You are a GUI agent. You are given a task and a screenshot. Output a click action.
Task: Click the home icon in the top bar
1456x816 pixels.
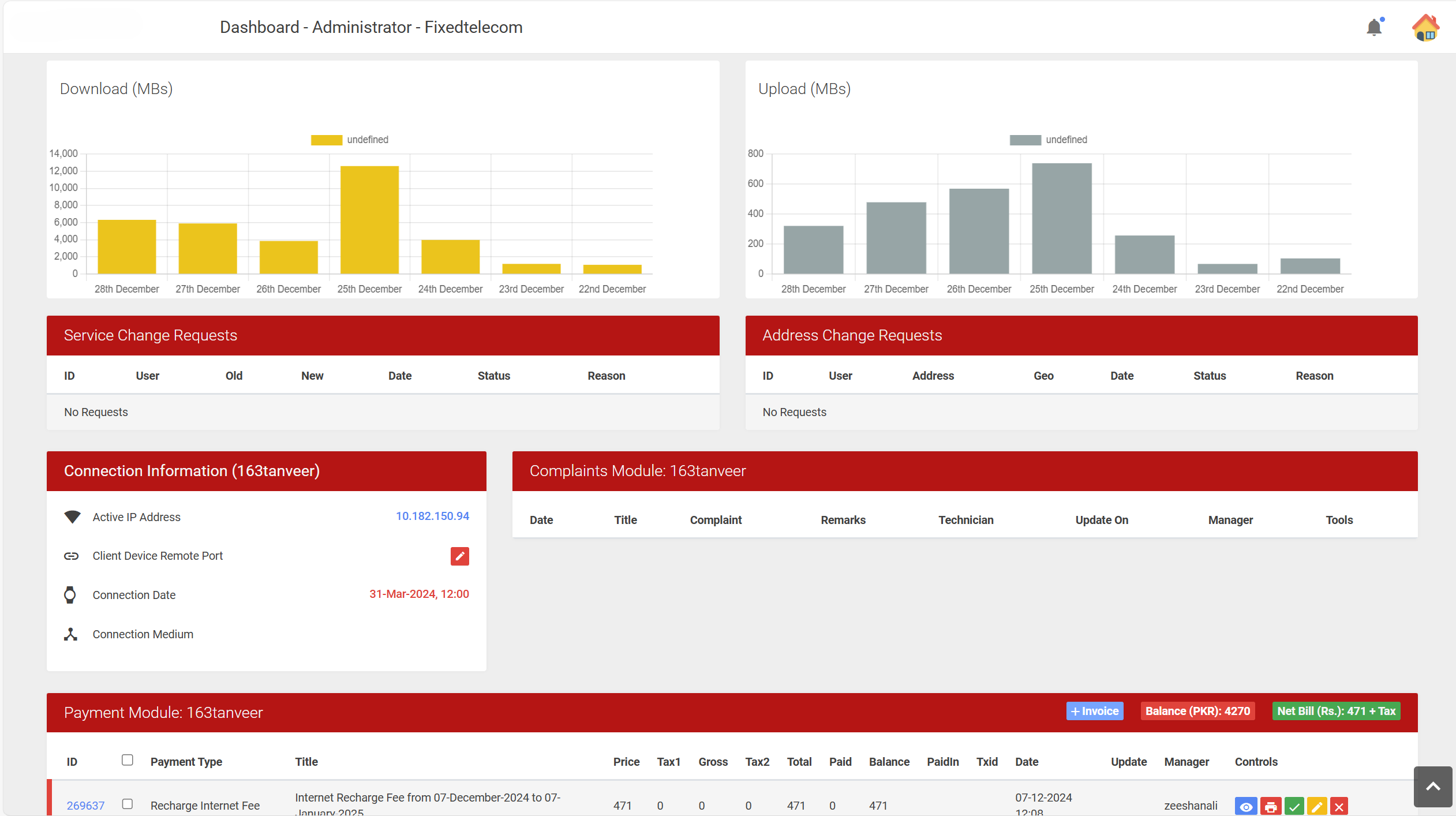1425,27
